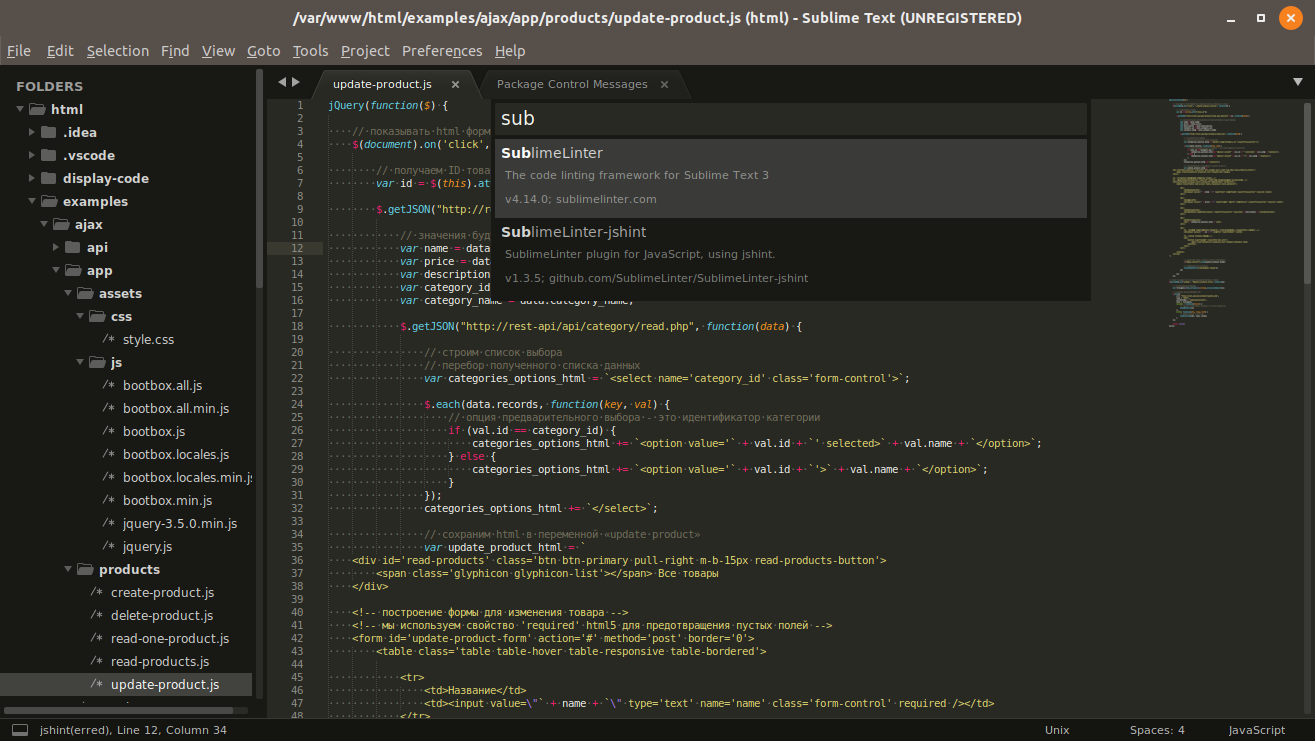Image resolution: width=1315 pixels, height=741 pixels.
Task: Close the update-product.js tab
Action: pos(455,84)
